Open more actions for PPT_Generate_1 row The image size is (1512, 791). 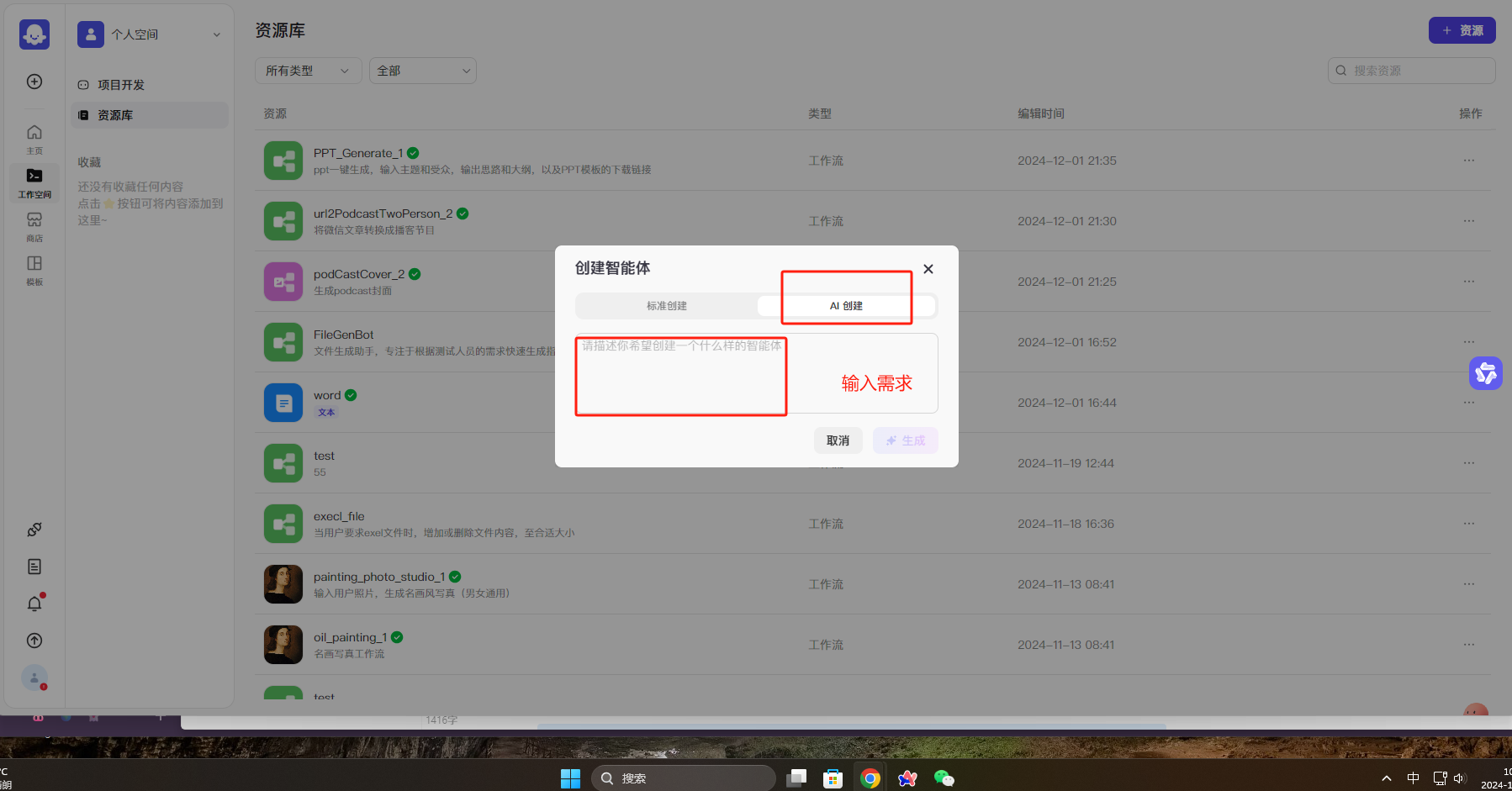[x=1469, y=161]
